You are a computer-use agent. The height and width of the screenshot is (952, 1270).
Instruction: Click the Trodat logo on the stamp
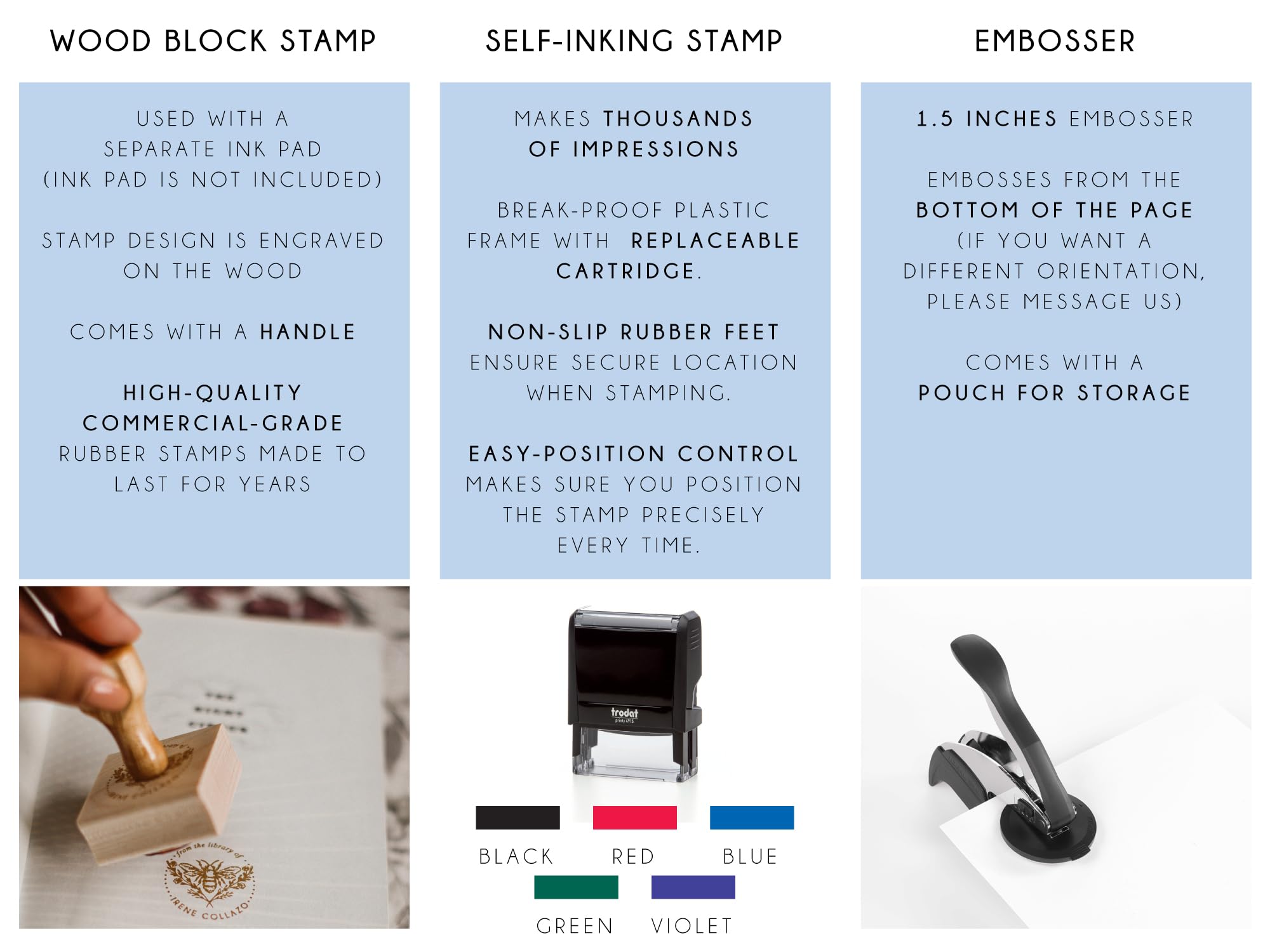tap(624, 713)
